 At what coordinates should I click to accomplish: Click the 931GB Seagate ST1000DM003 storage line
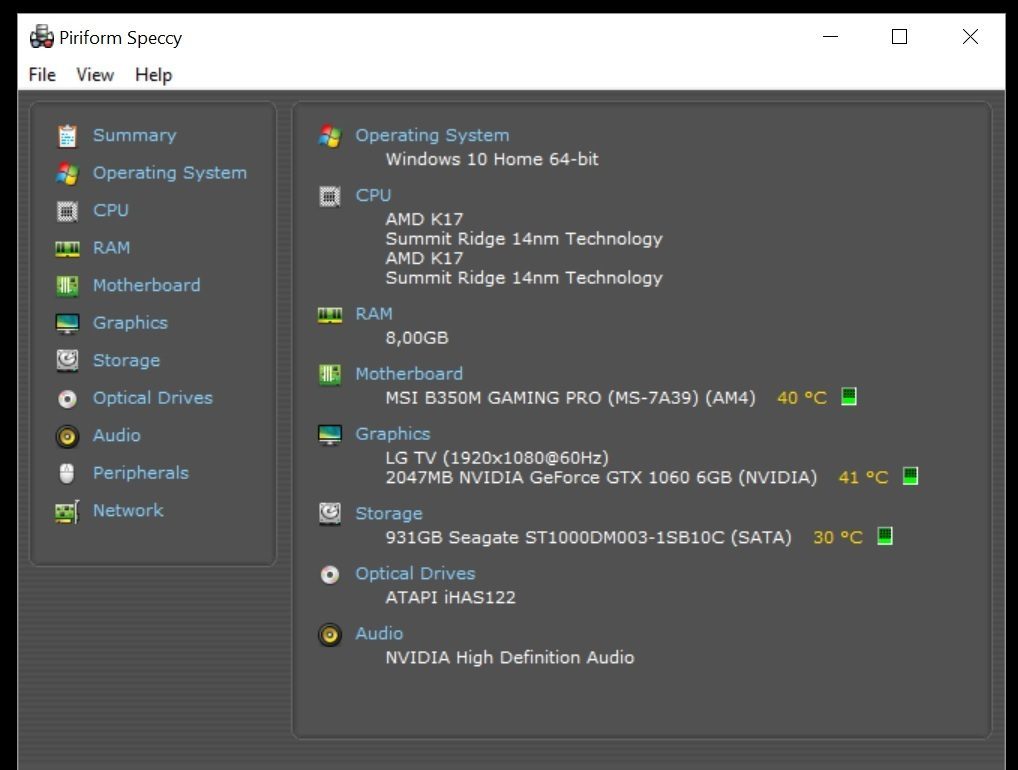[x=589, y=538]
